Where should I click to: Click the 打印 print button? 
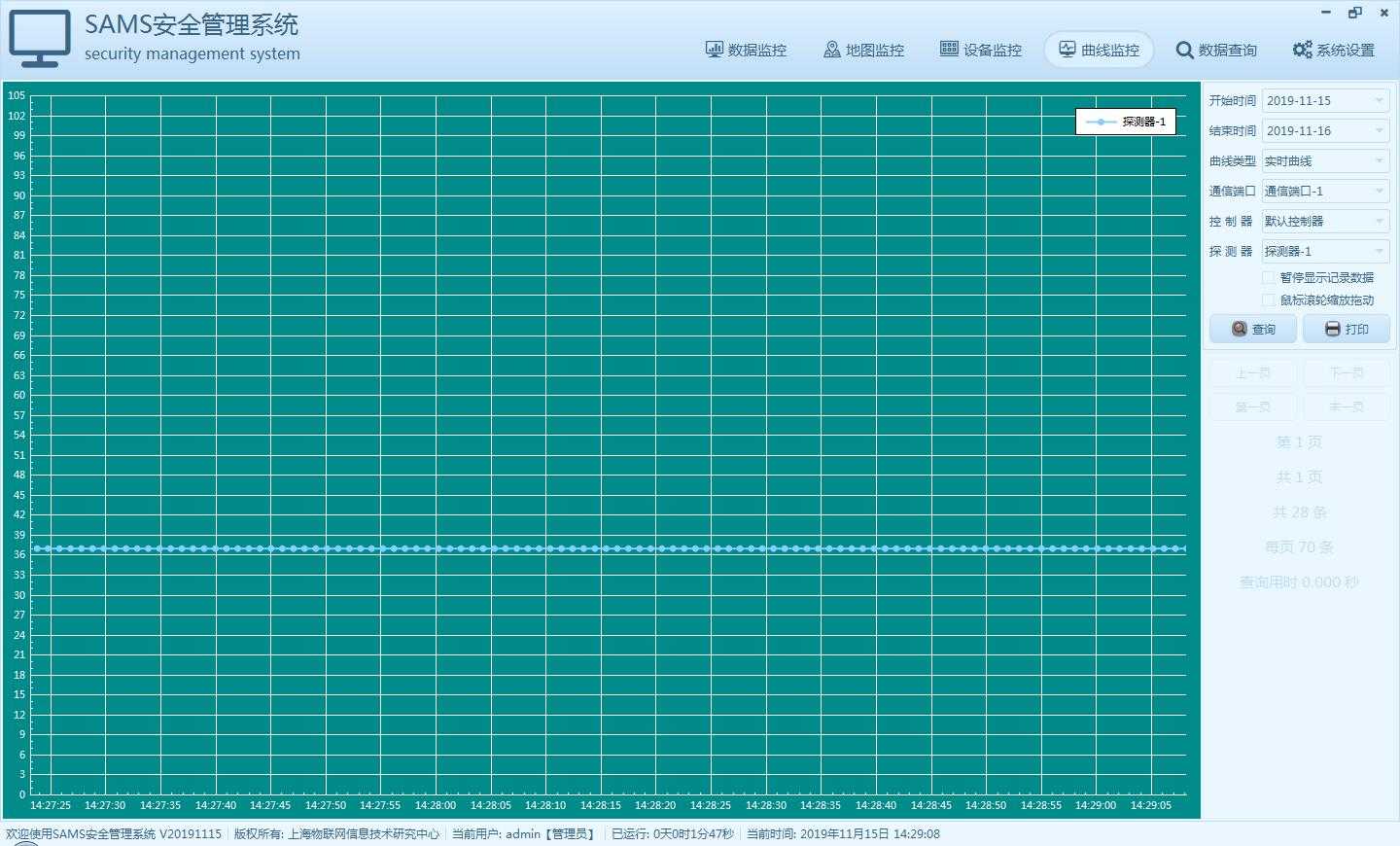1347,329
